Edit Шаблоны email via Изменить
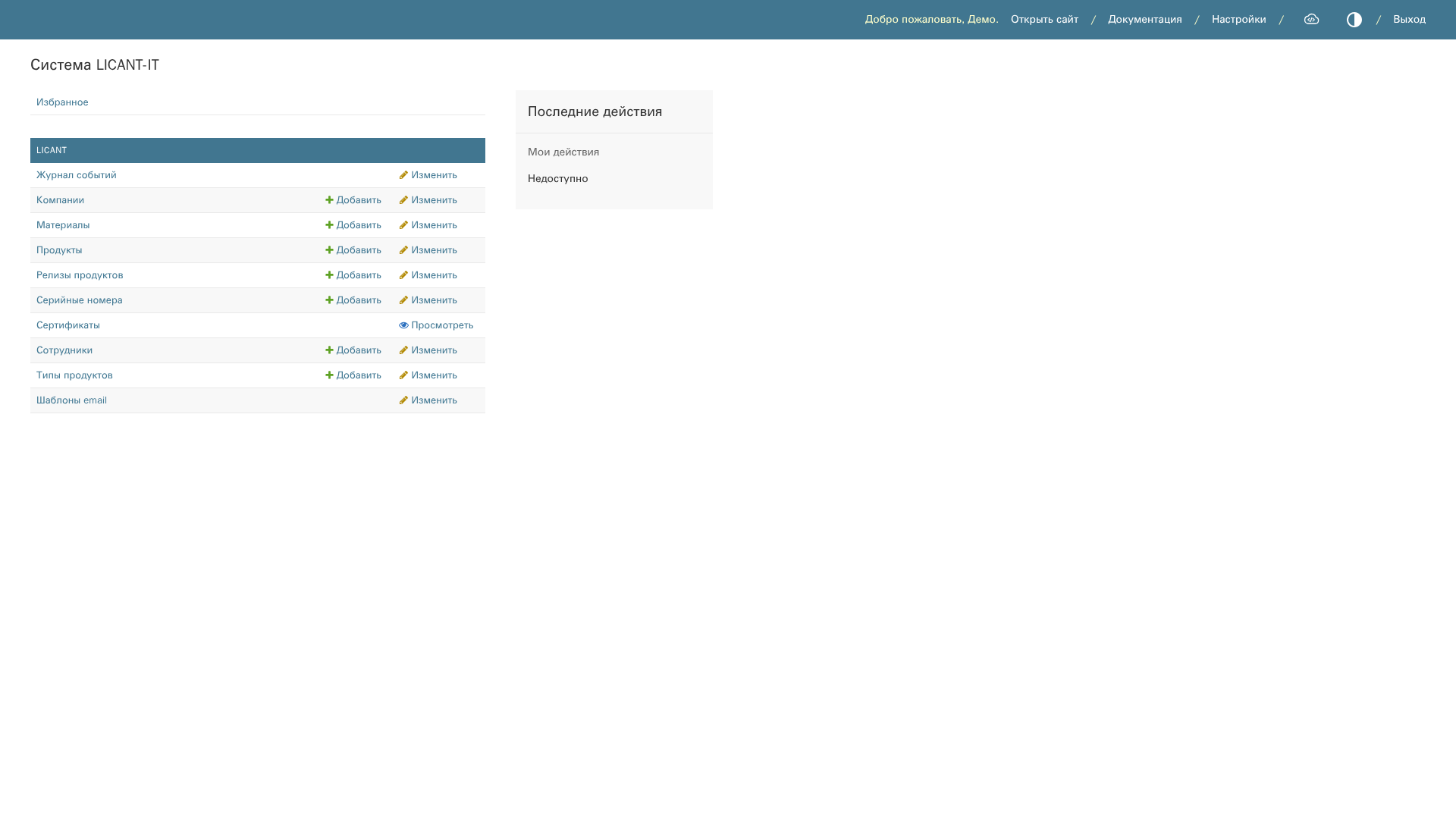Screen dimensions: 1456x819 click(428, 400)
